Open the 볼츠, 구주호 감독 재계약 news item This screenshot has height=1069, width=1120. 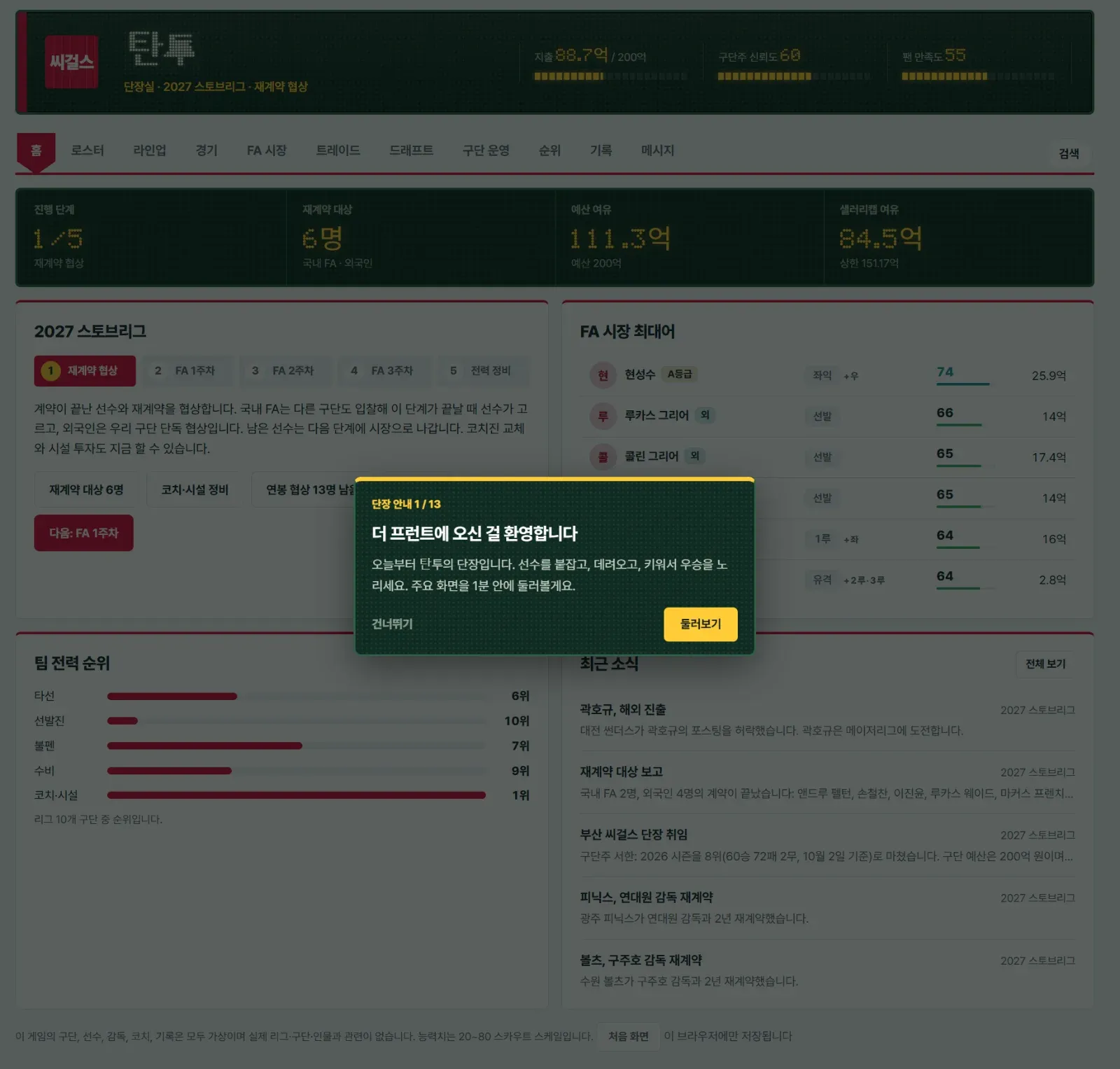pyautogui.click(x=827, y=971)
